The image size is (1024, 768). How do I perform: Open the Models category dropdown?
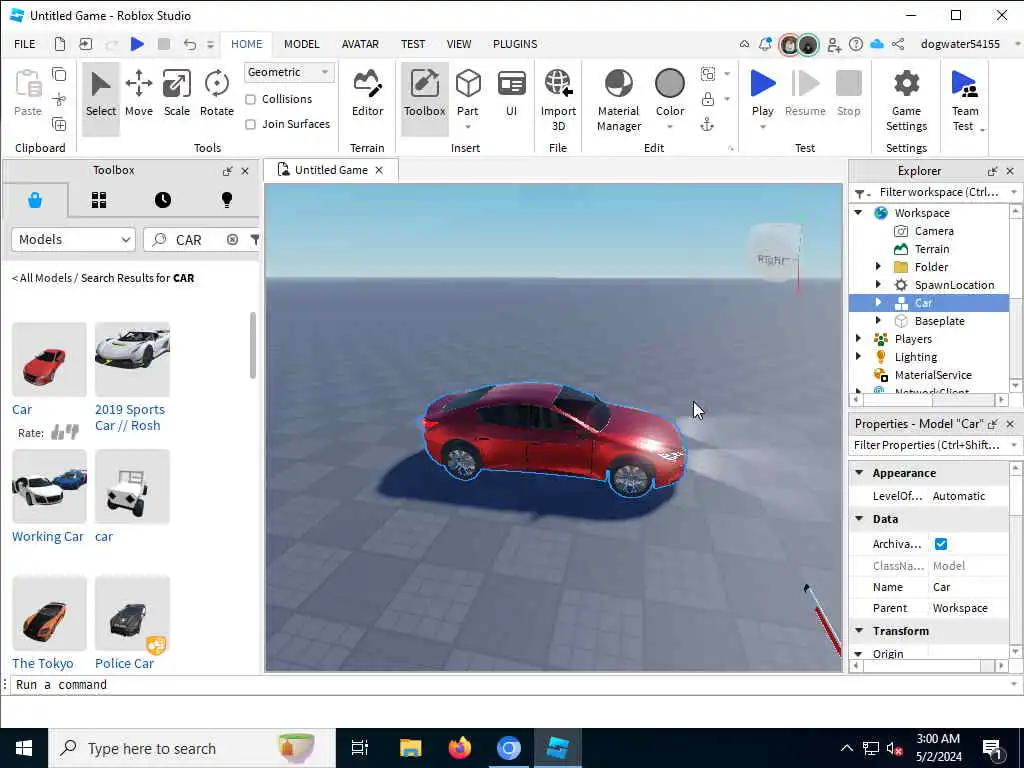coord(73,240)
